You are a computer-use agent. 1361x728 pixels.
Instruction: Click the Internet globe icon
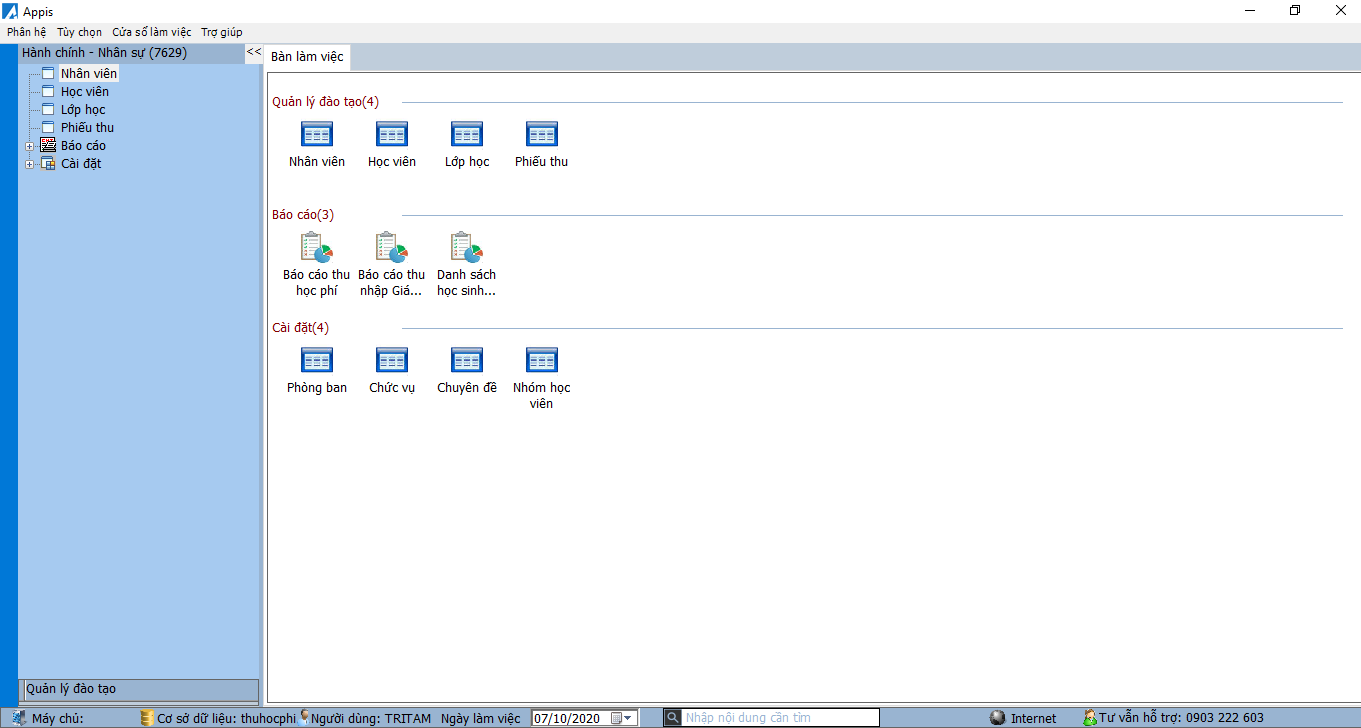[997, 718]
